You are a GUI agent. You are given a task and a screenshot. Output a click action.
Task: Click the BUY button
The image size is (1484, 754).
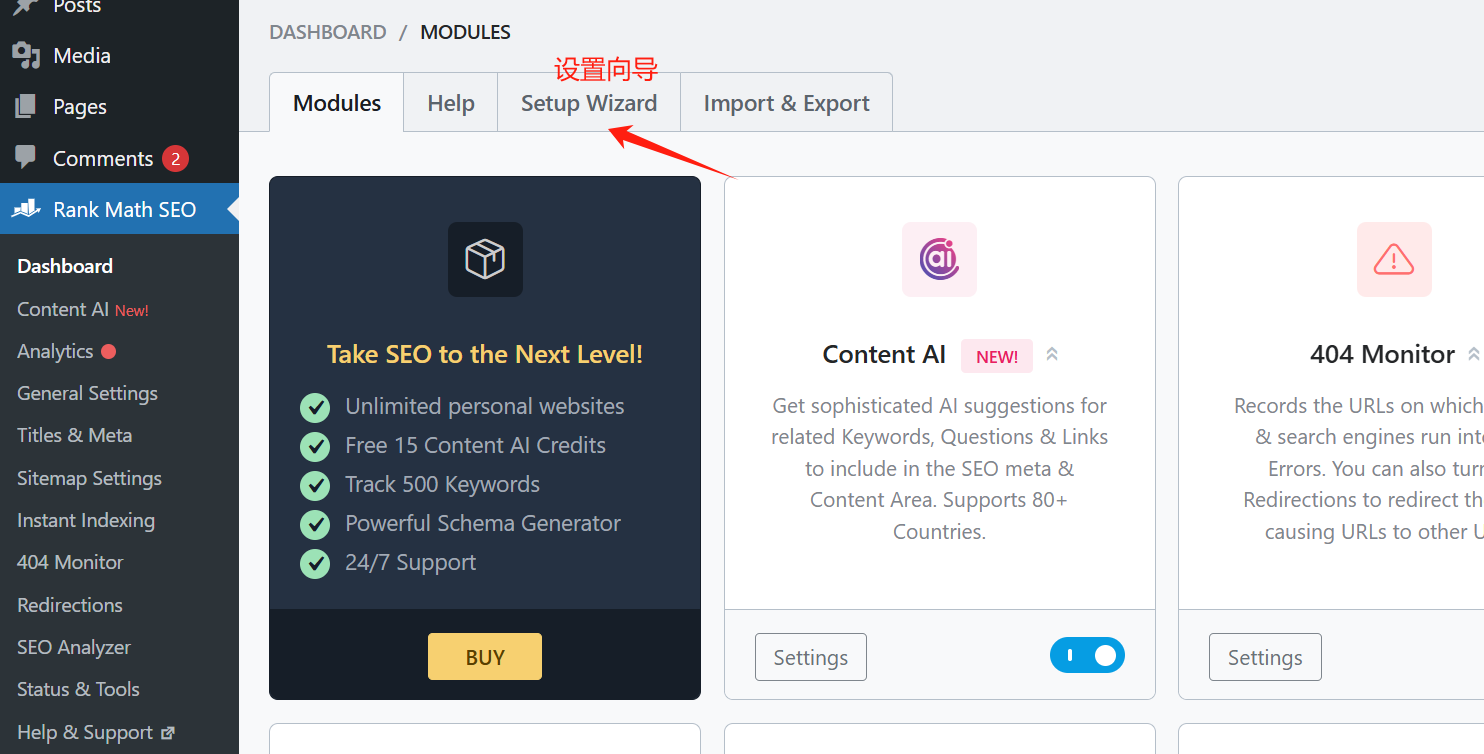pos(485,656)
